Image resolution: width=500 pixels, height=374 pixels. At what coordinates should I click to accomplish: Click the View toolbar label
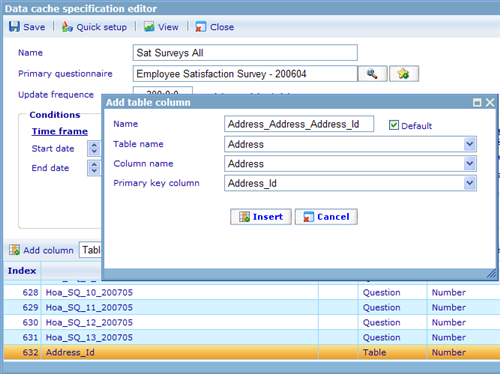tap(168, 27)
